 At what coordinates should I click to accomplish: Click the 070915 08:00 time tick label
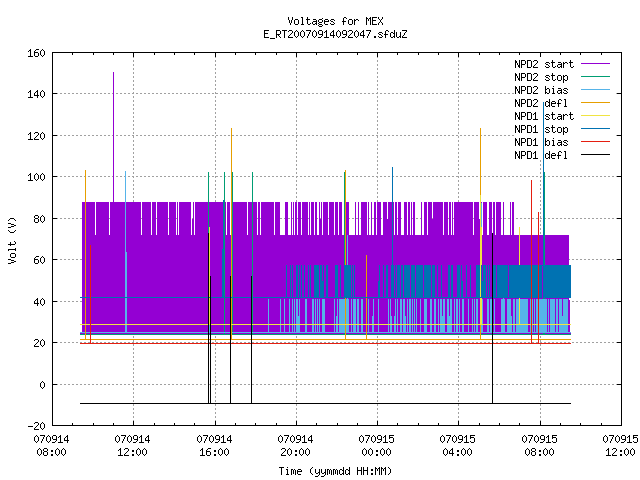coord(539,446)
